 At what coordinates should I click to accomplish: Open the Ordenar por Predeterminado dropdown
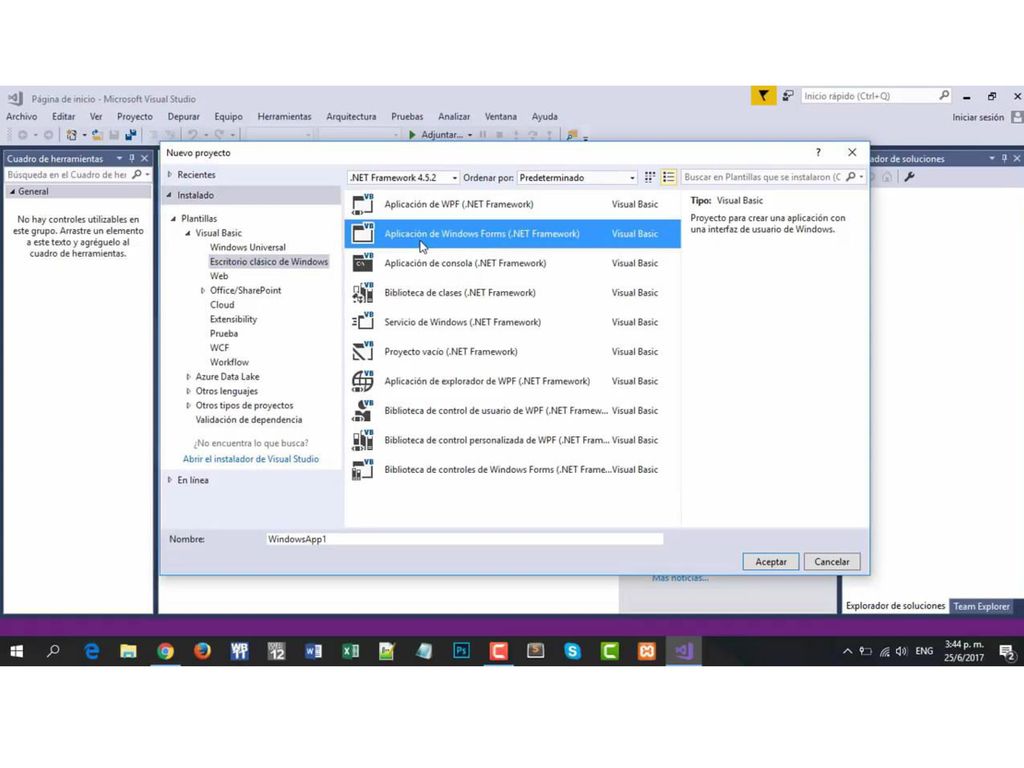tap(577, 178)
